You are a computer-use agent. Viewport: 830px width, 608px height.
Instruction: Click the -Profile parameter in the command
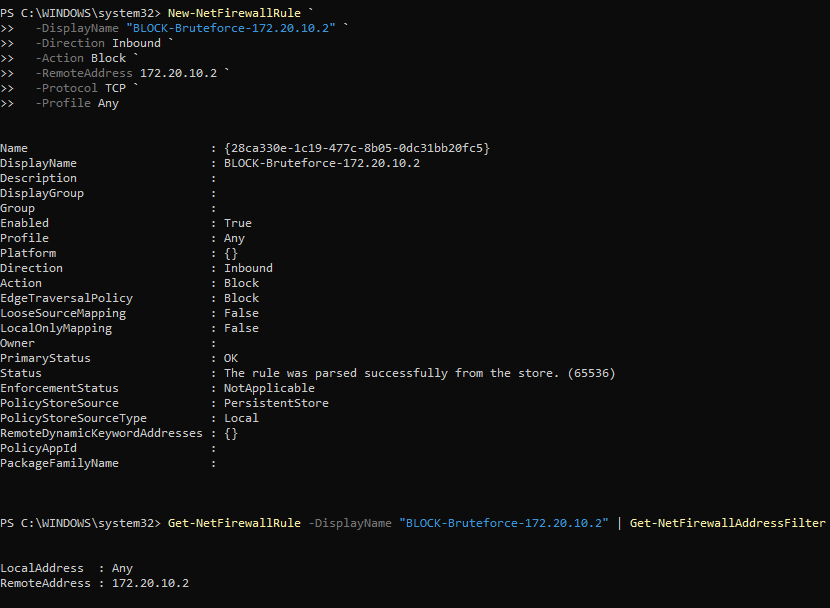point(62,103)
